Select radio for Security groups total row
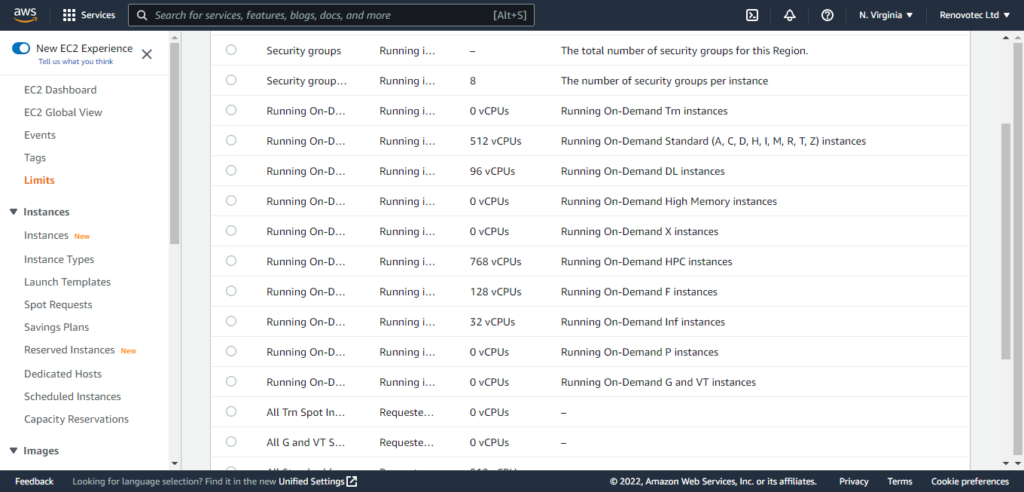Viewport: 1024px width, 492px height. 231,50
